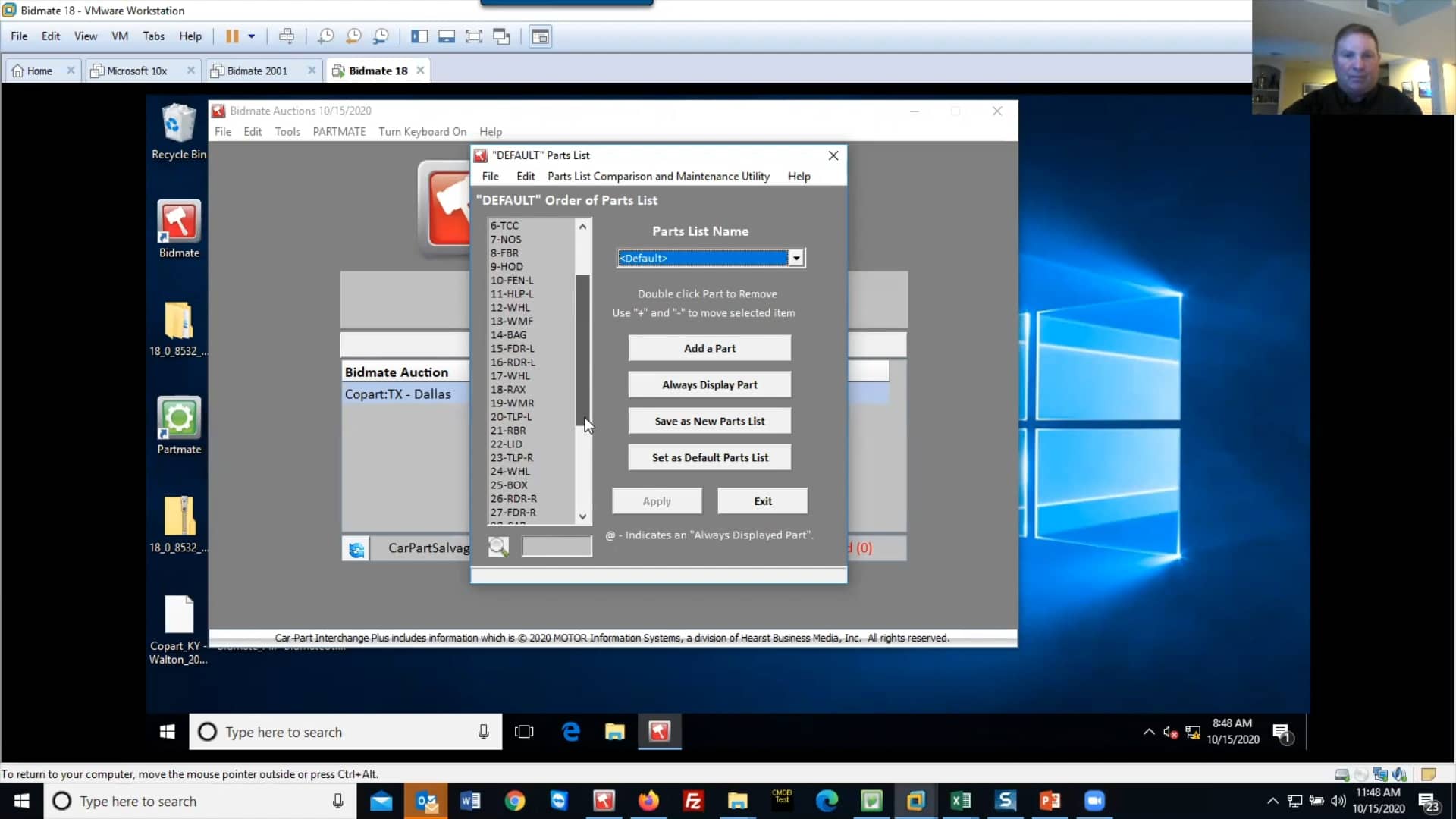1456x819 pixels.
Task: Expand the parts list dropdown arrow
Action: pyautogui.click(x=797, y=258)
